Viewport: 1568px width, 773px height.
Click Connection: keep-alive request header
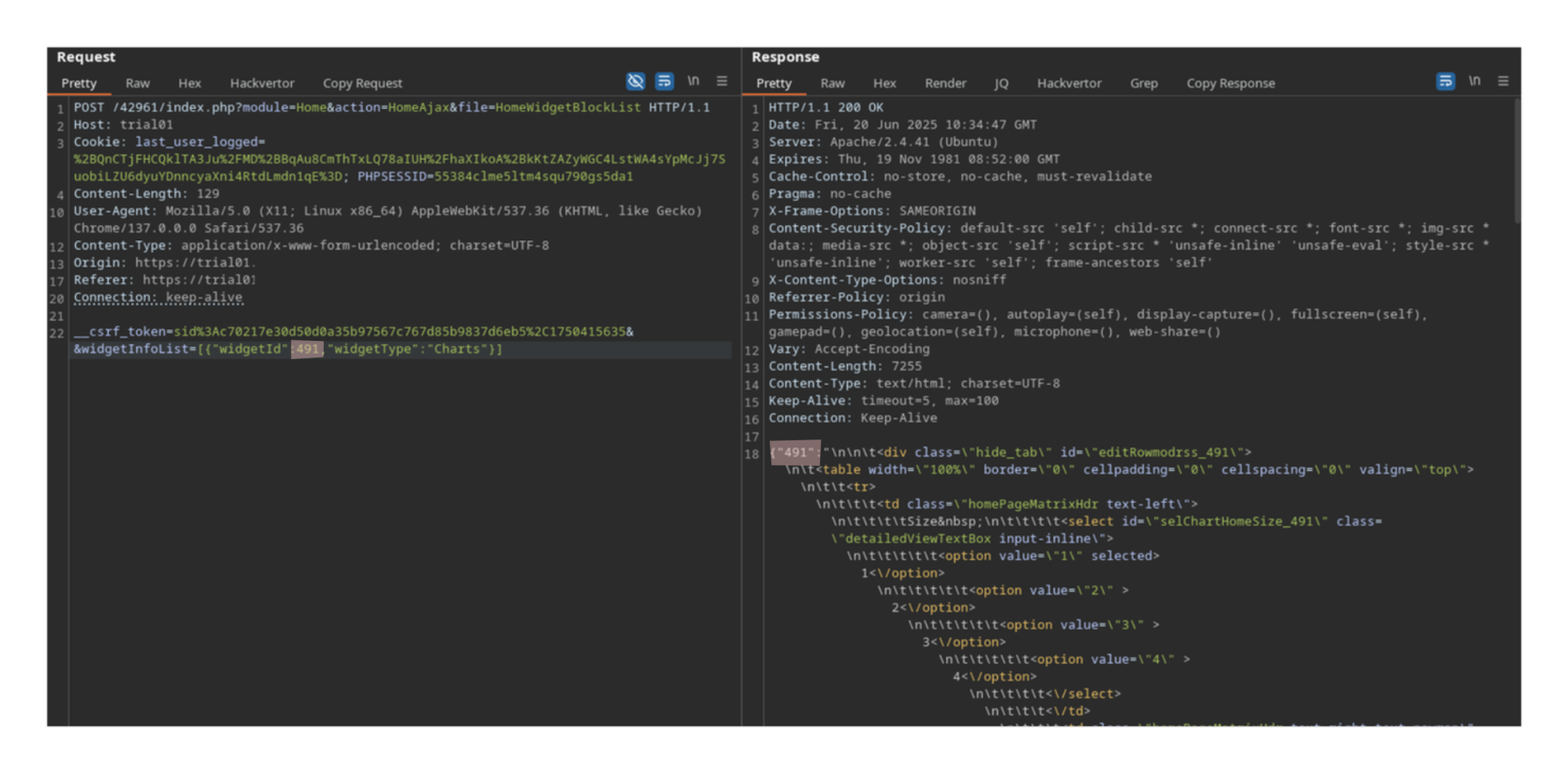point(158,297)
